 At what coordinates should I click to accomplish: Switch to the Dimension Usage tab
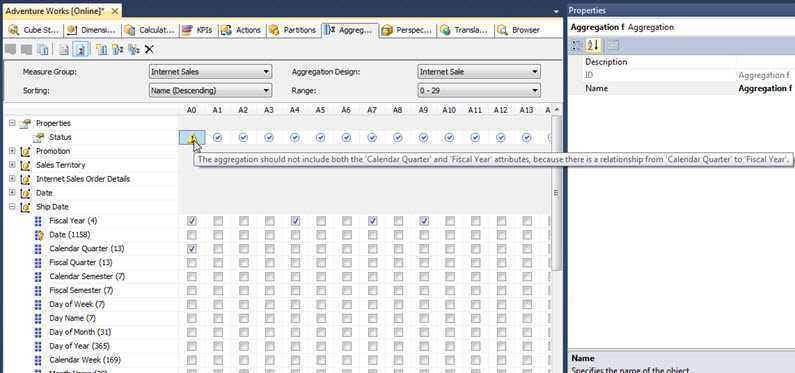click(x=92, y=30)
